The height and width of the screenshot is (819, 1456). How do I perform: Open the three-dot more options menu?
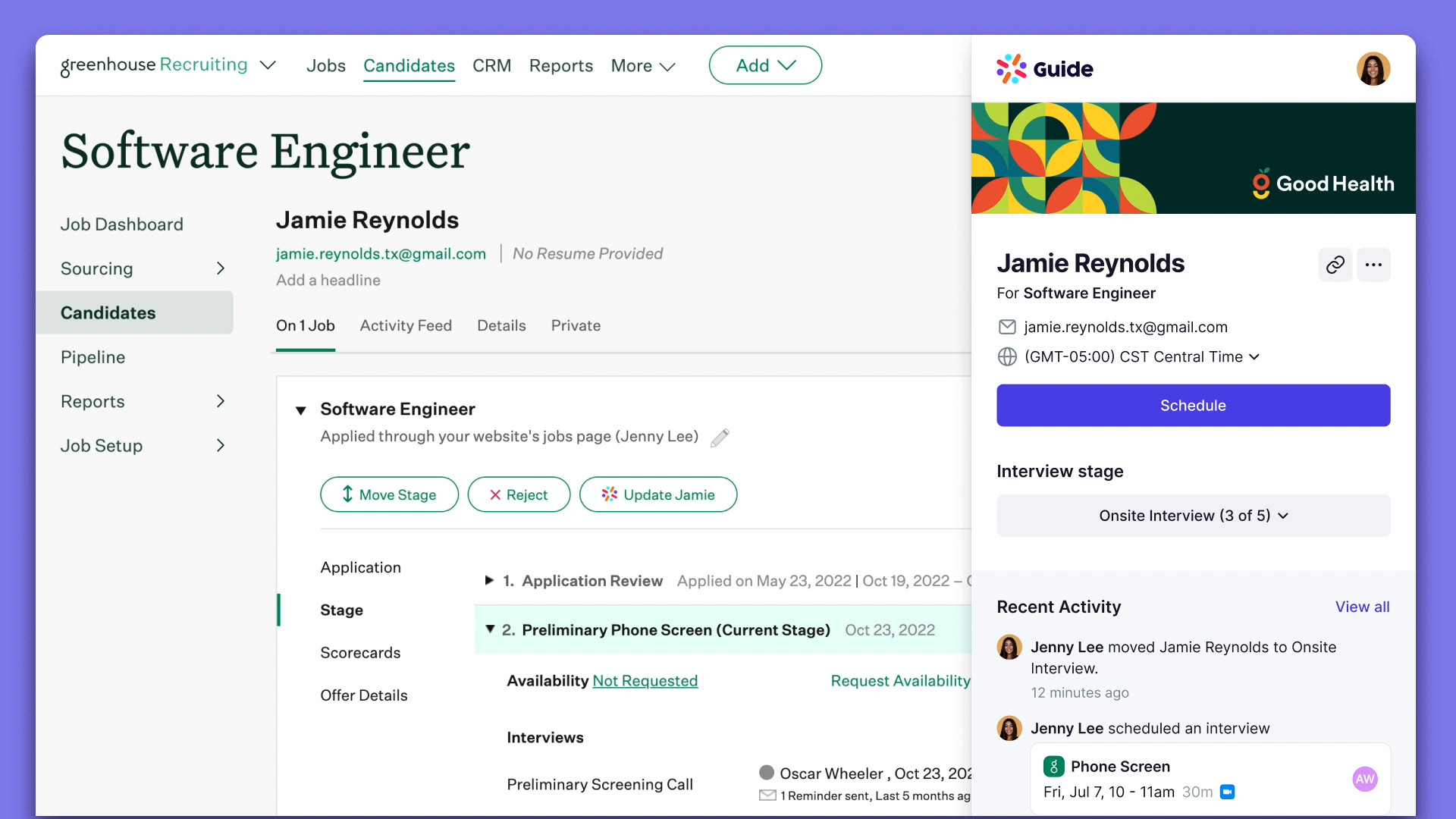pos(1373,265)
